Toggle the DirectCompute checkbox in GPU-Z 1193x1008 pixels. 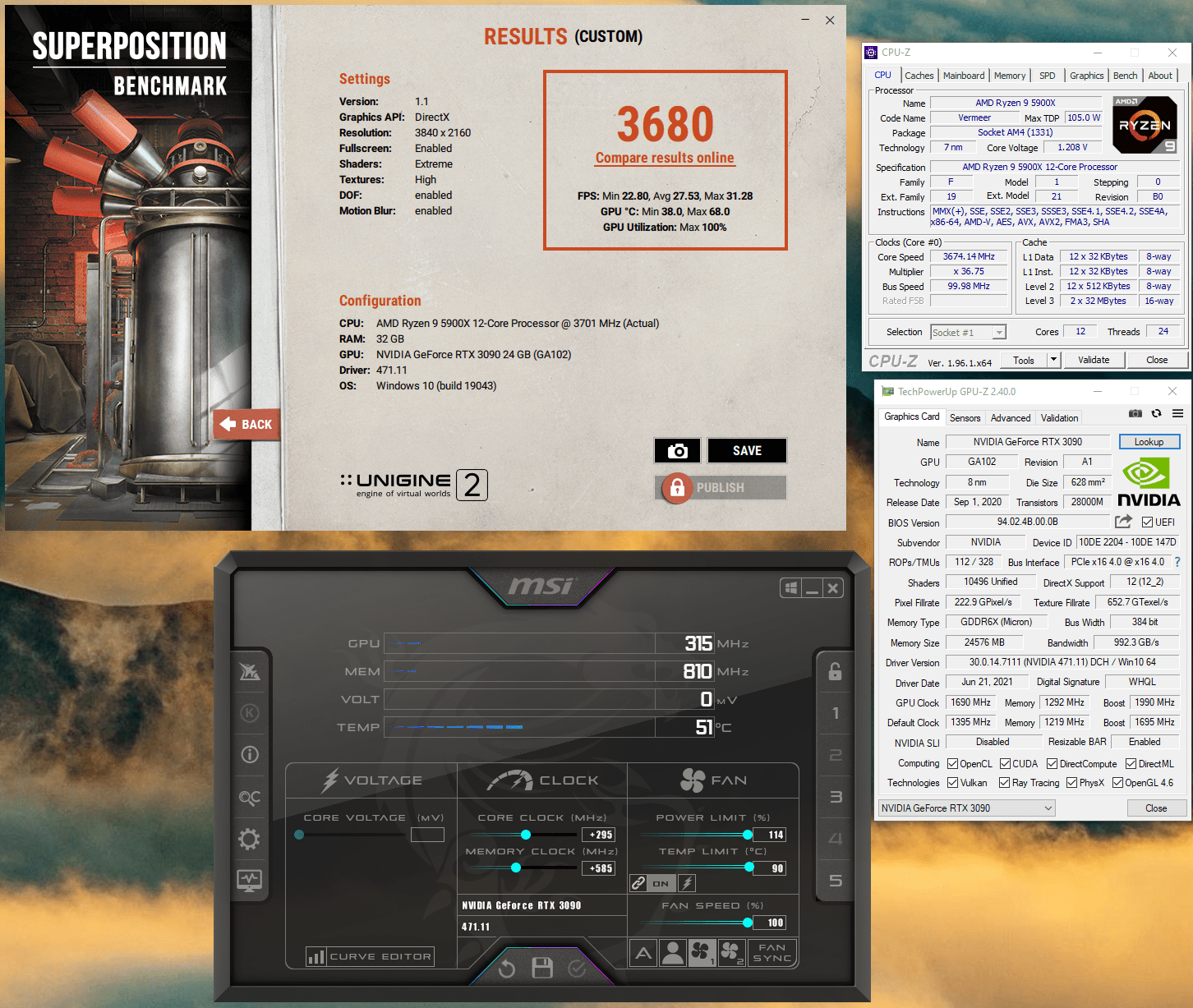1052,763
